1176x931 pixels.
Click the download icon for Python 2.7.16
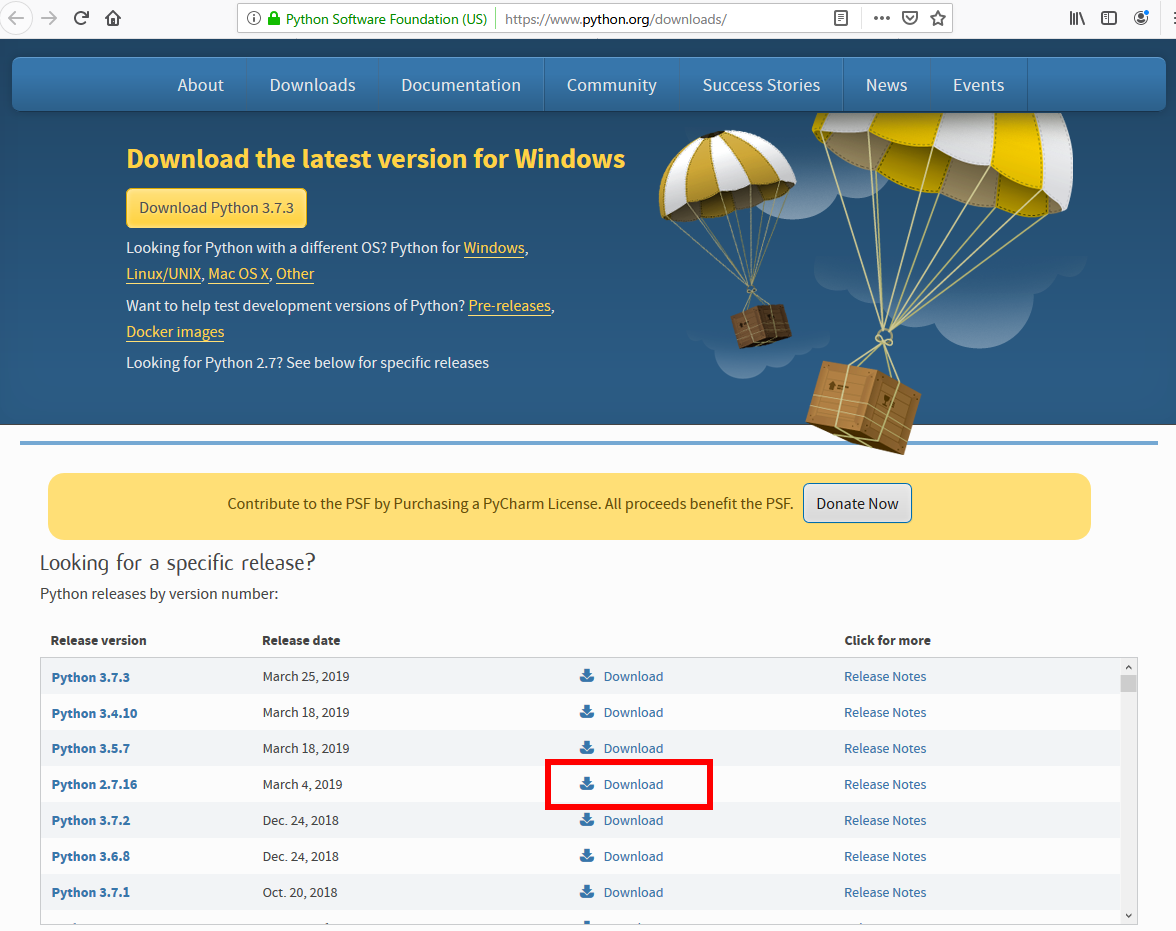click(586, 784)
